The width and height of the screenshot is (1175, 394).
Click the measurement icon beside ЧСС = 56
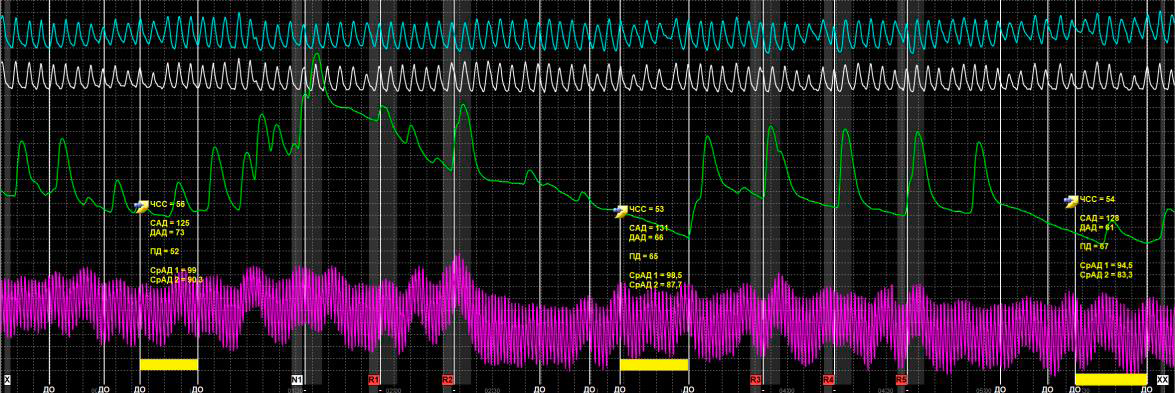pyautogui.click(x=142, y=204)
